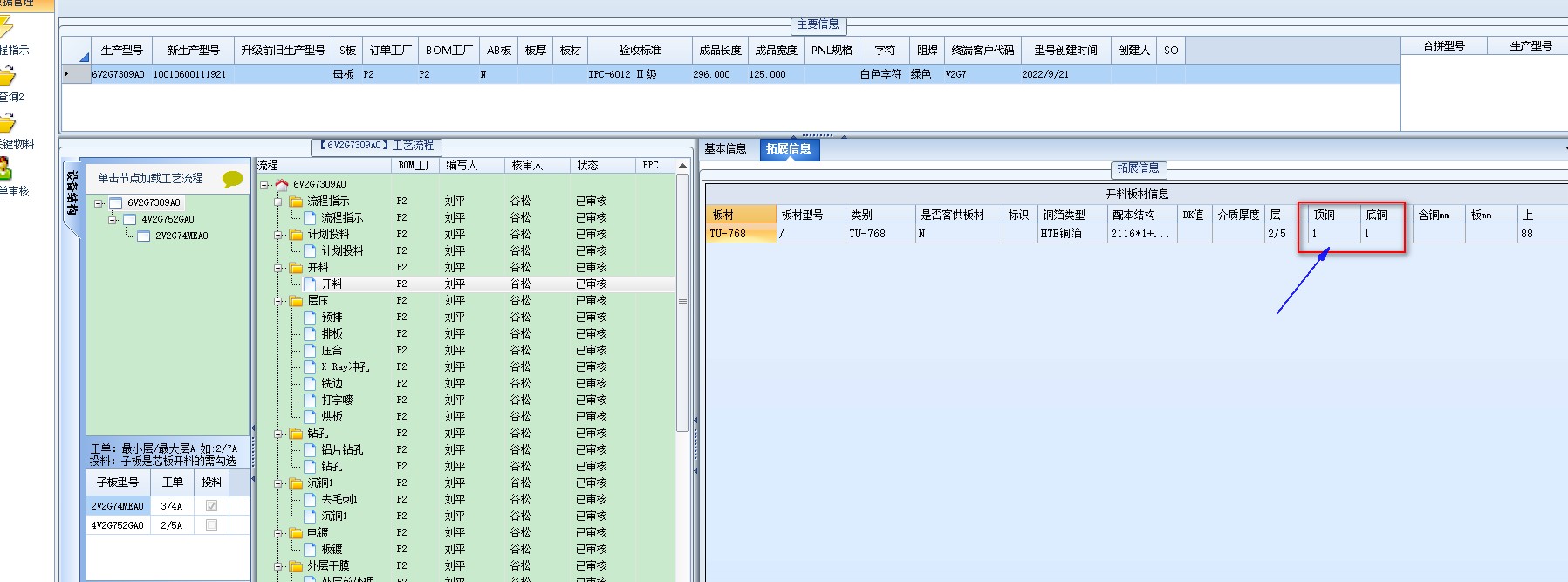Click the 296.000 finished length cell
Screen dimensions: 1568x582
click(720, 74)
